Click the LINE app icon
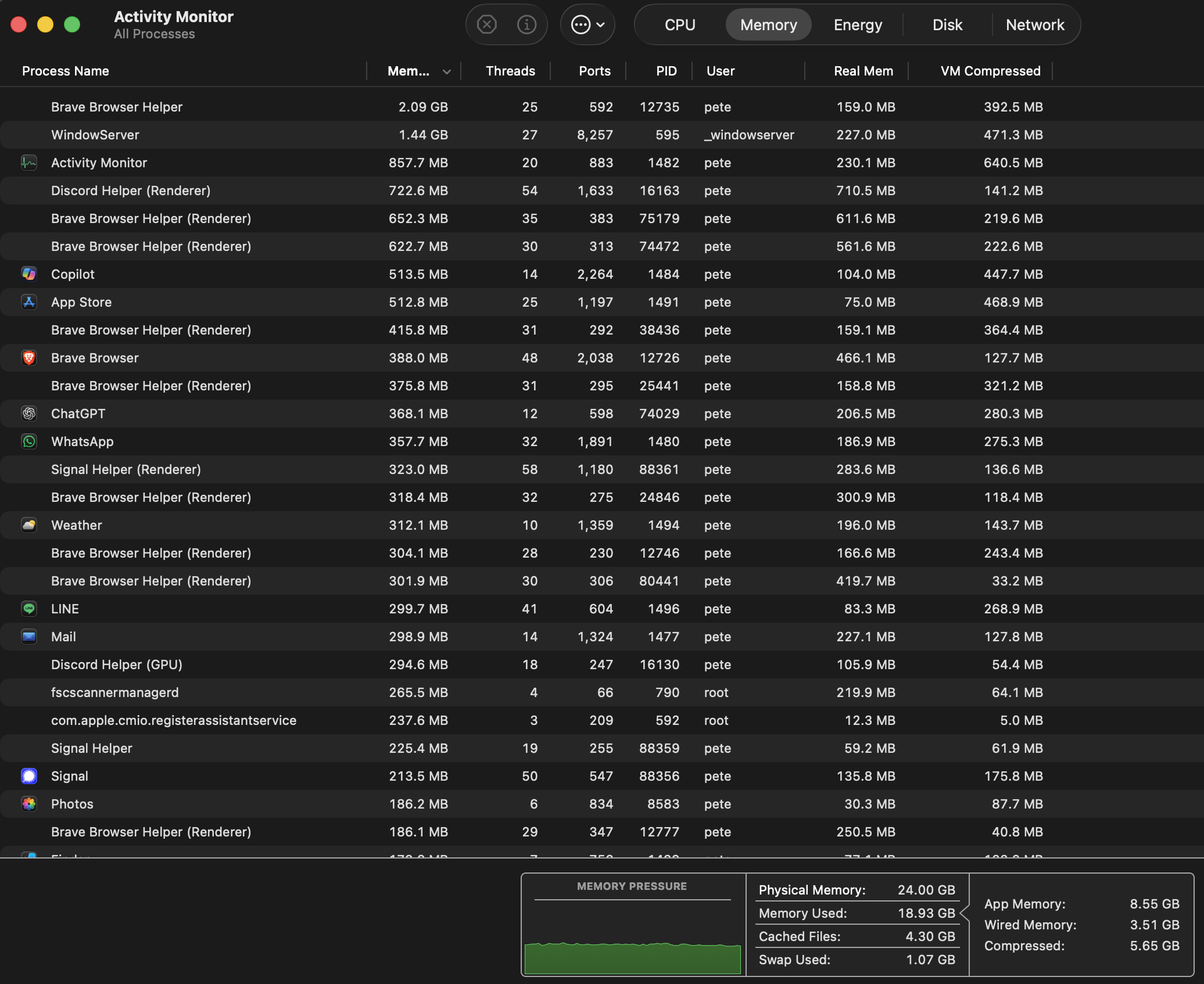The width and height of the screenshot is (1204, 984). pos(29,609)
